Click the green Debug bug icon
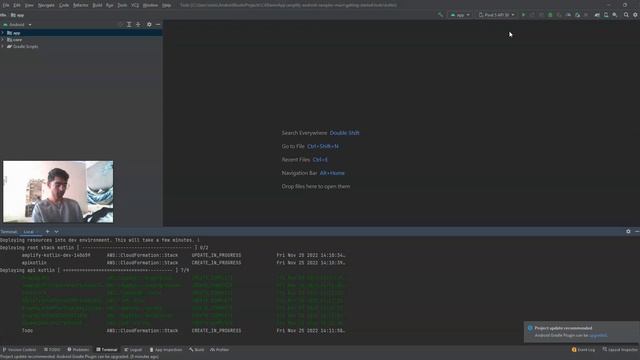The width and height of the screenshot is (640, 360). 550,15
